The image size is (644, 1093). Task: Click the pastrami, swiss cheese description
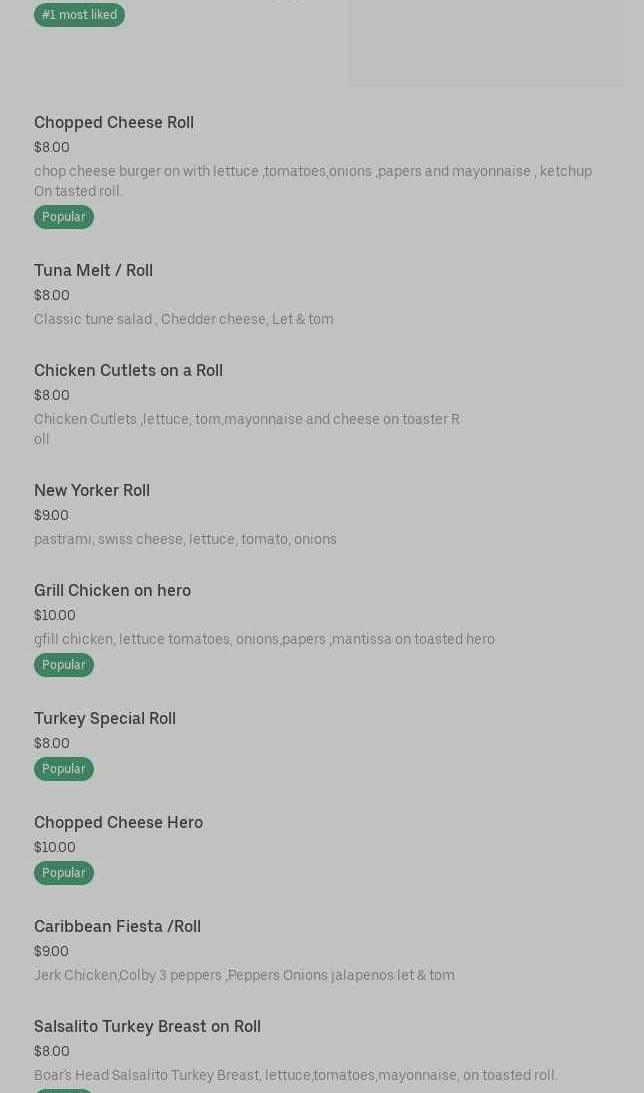tap(185, 539)
